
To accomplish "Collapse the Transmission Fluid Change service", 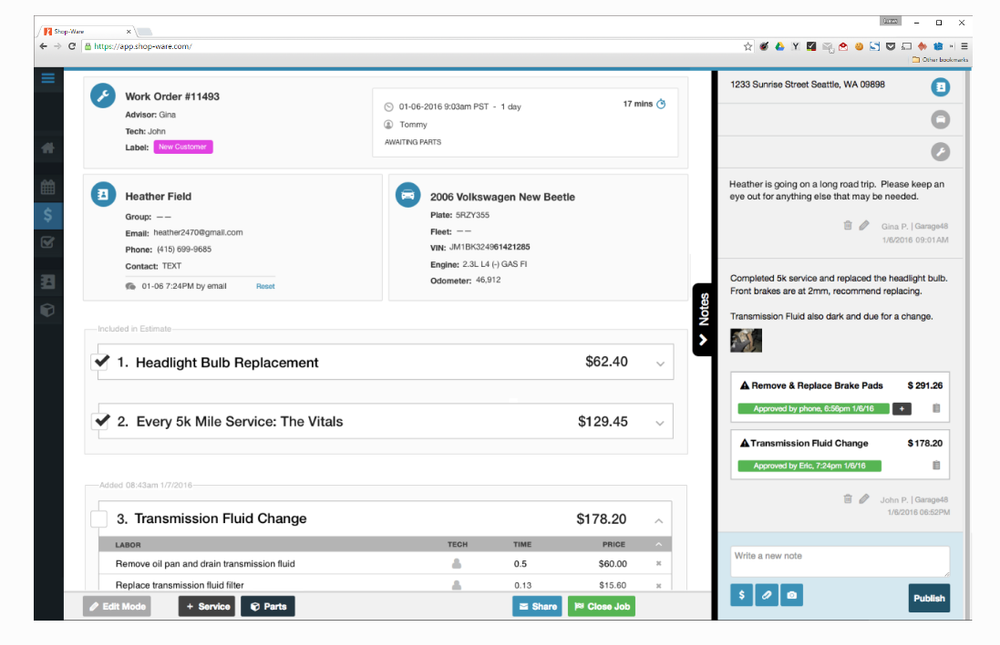I will tap(659, 521).
